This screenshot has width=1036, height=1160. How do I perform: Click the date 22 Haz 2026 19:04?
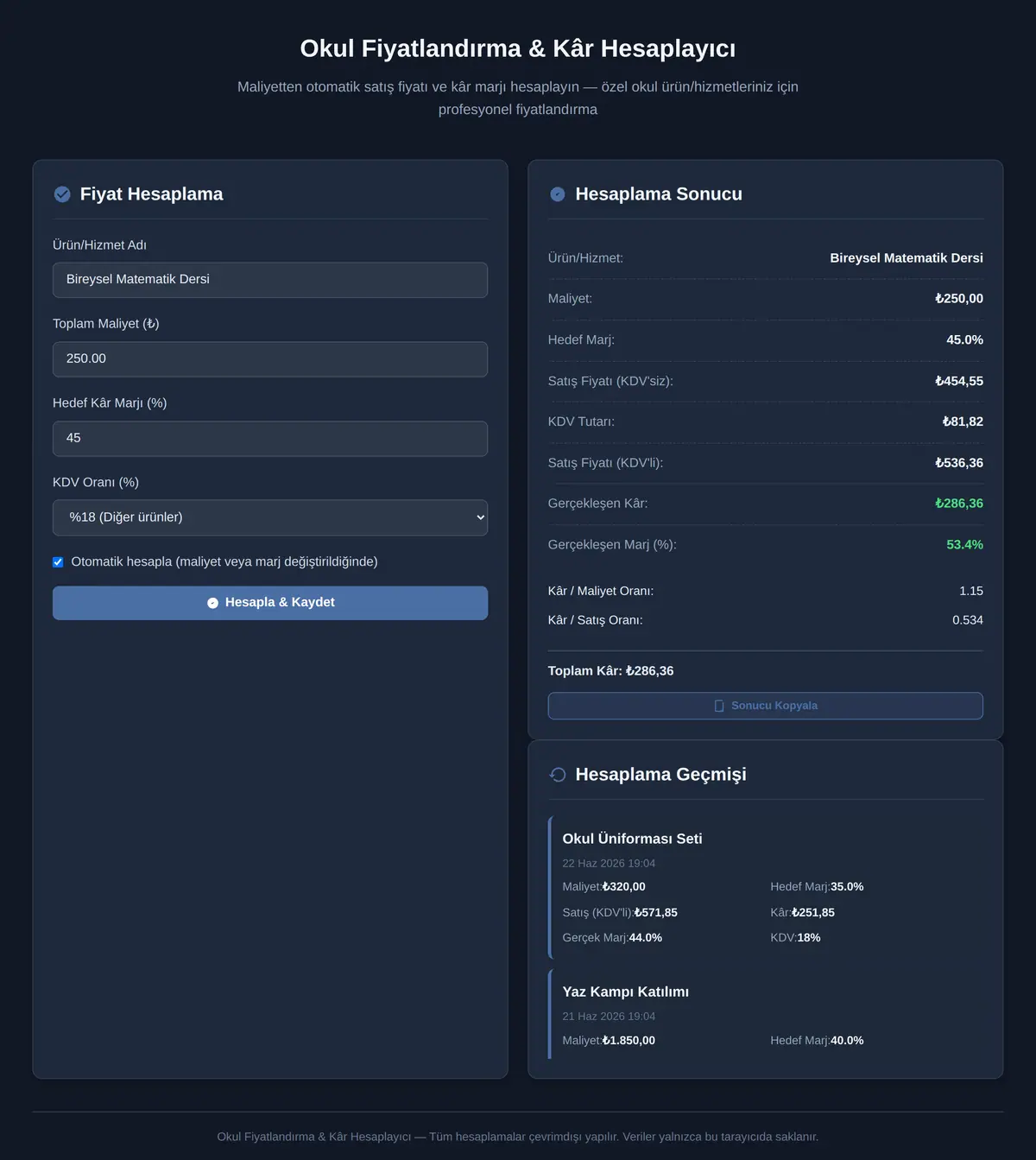coord(609,864)
